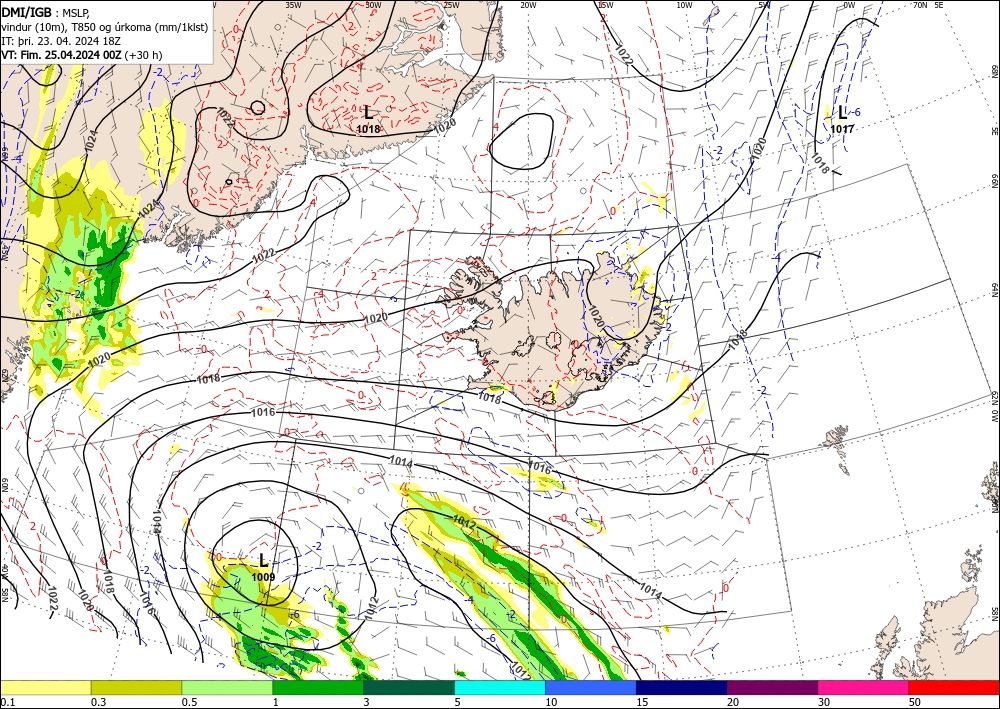Click the pink 30–50 legend swatch
1000x709 pixels.
(x=864, y=687)
